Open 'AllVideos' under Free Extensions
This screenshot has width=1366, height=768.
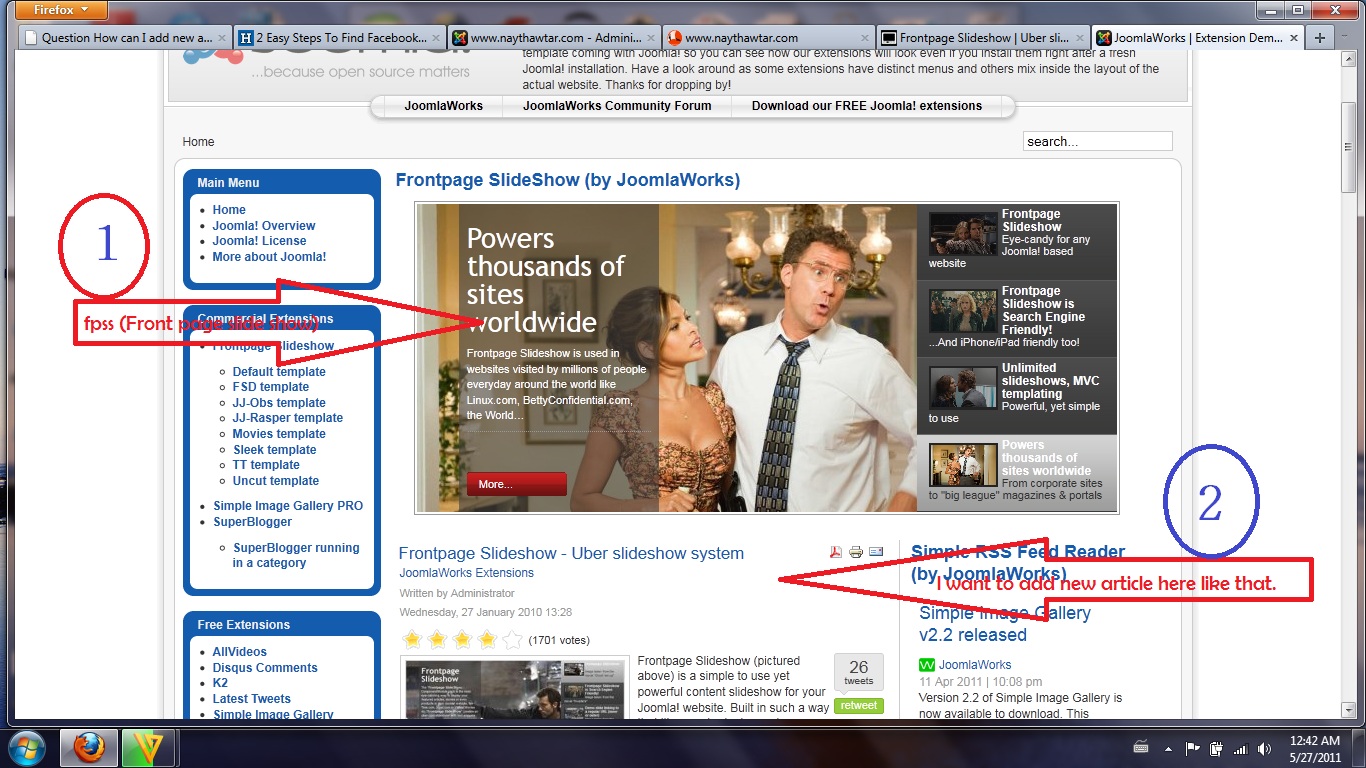point(240,652)
